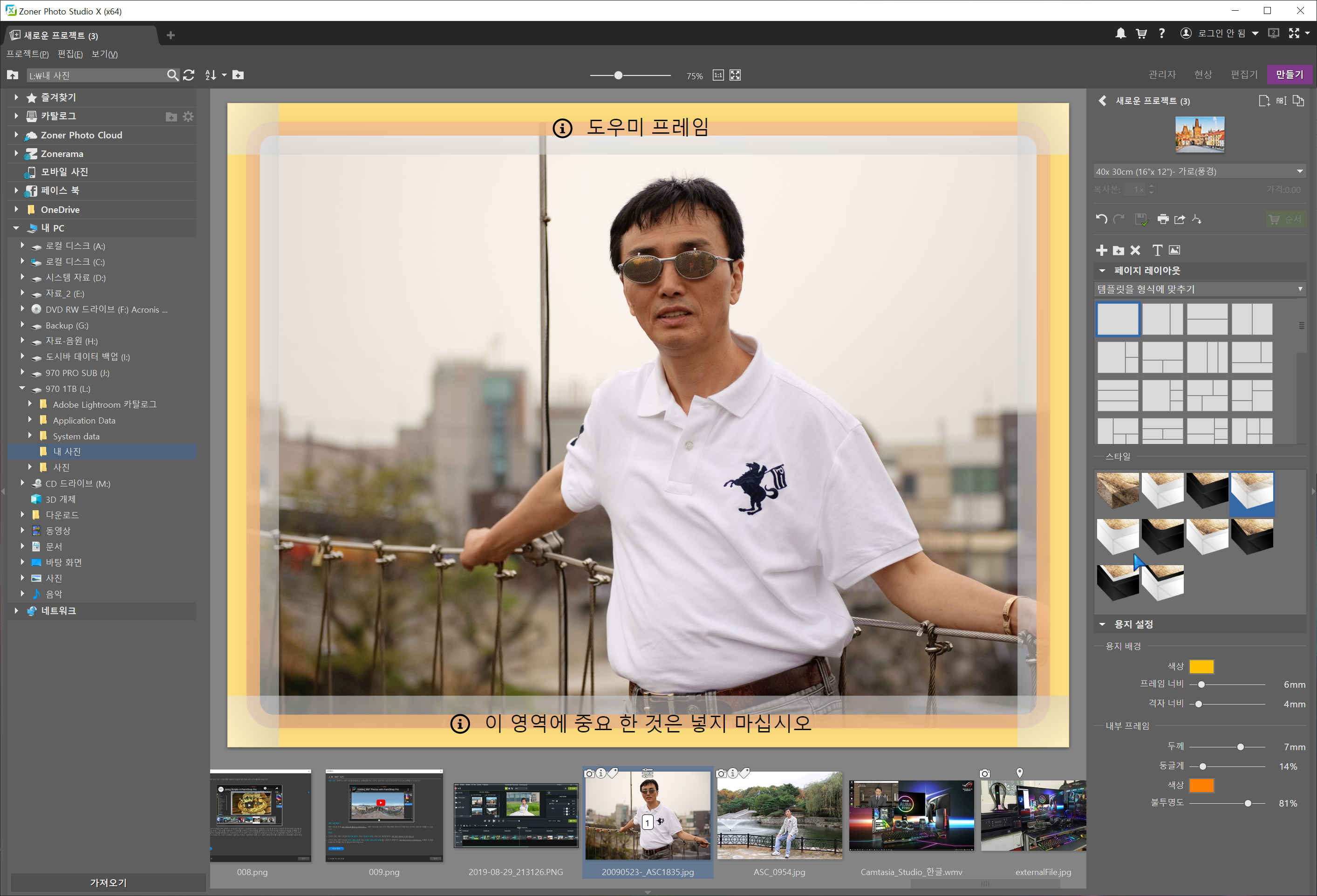Open the 보기(V) menu
The image size is (1317, 896).
(105, 54)
